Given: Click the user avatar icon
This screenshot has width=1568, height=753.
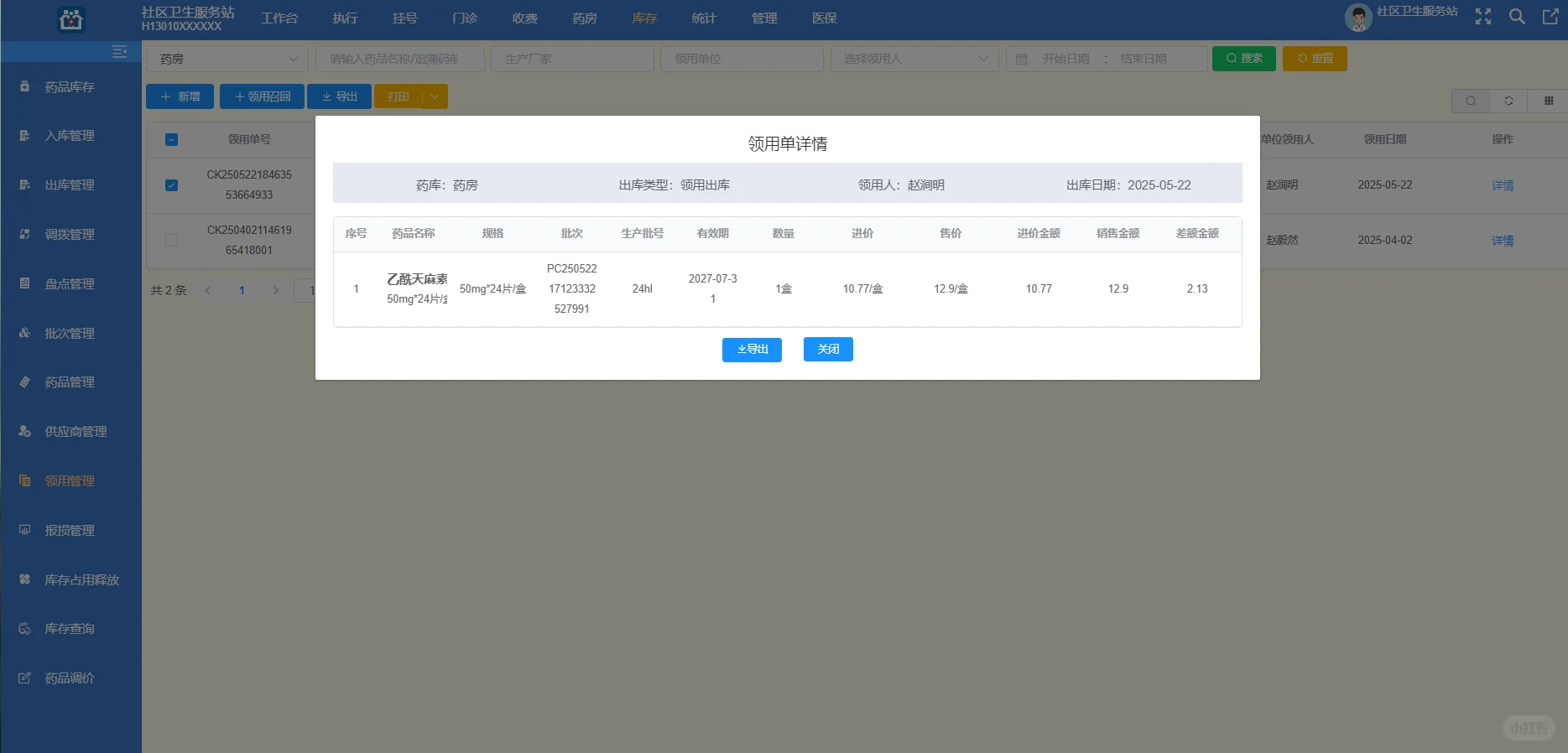Looking at the screenshot, I should coord(1358,17).
